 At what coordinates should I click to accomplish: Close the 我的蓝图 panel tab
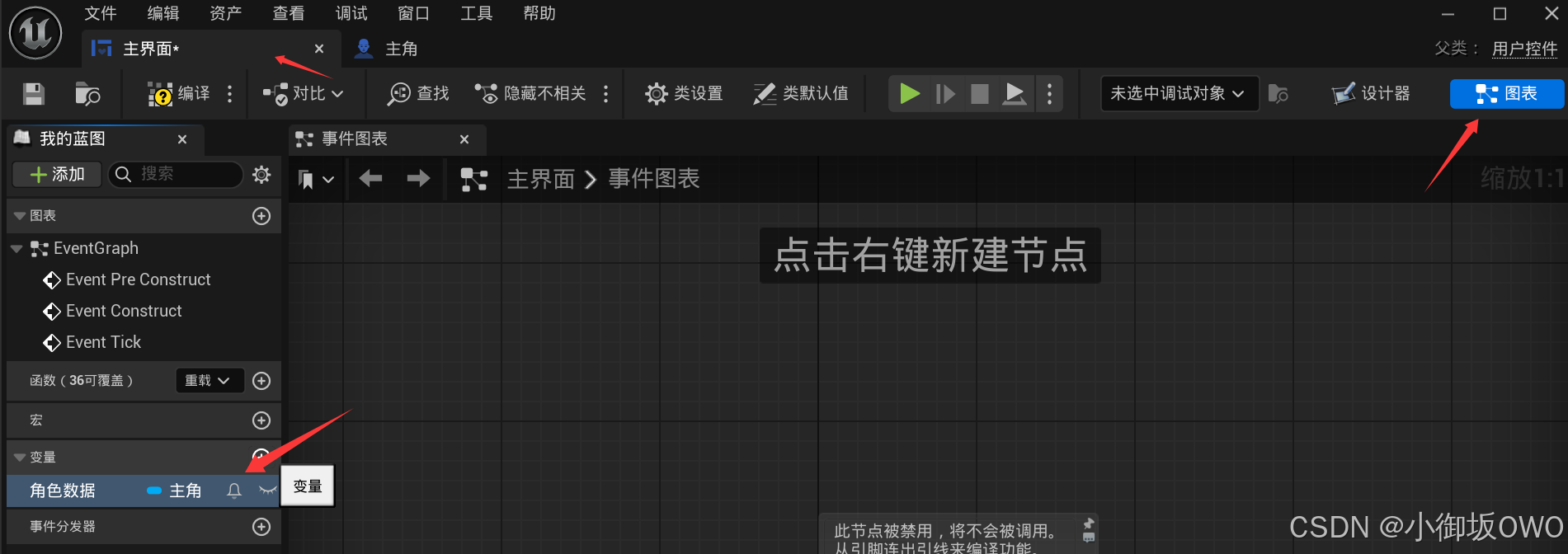pos(182,139)
